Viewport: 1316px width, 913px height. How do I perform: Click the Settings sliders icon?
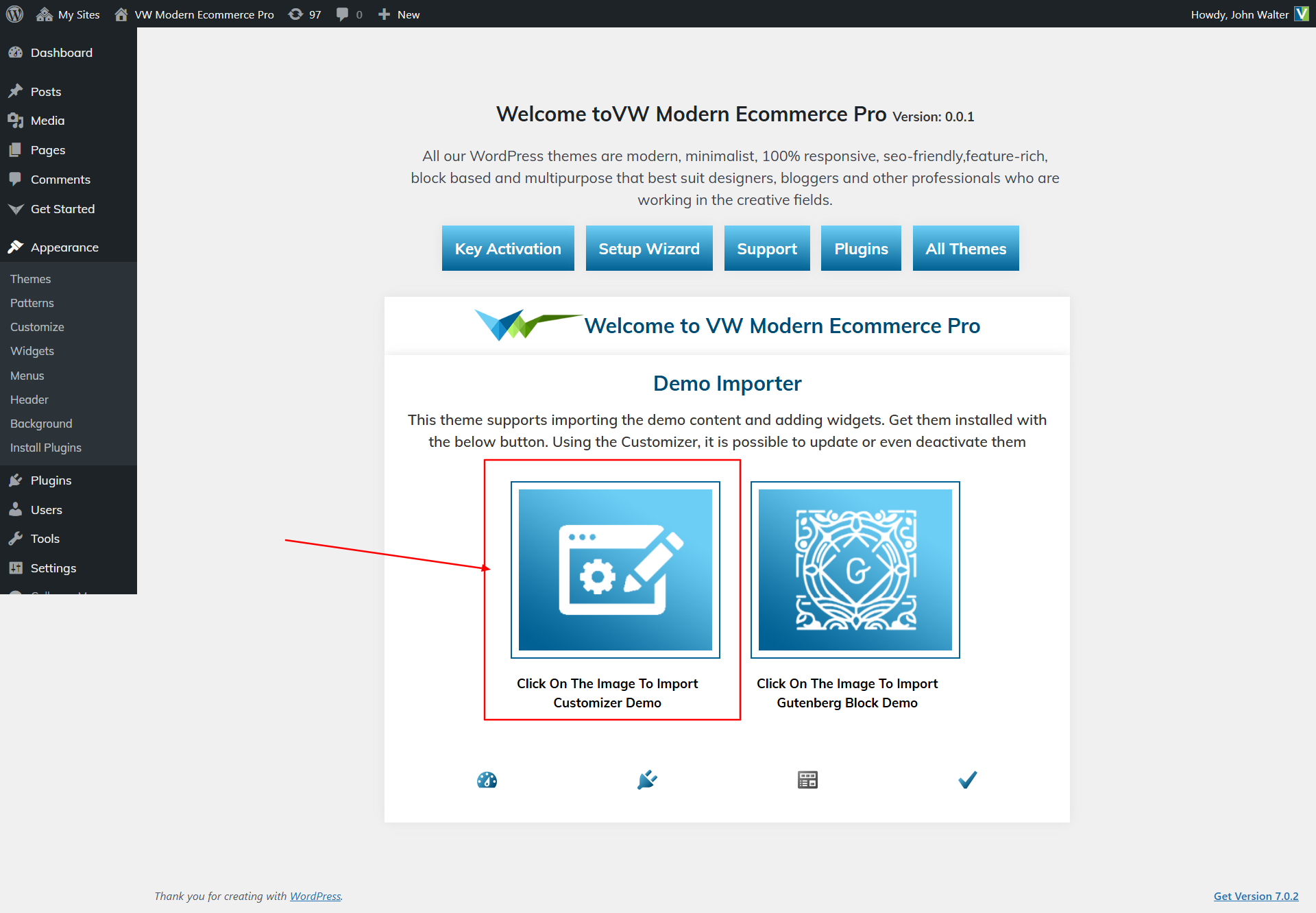[x=16, y=568]
